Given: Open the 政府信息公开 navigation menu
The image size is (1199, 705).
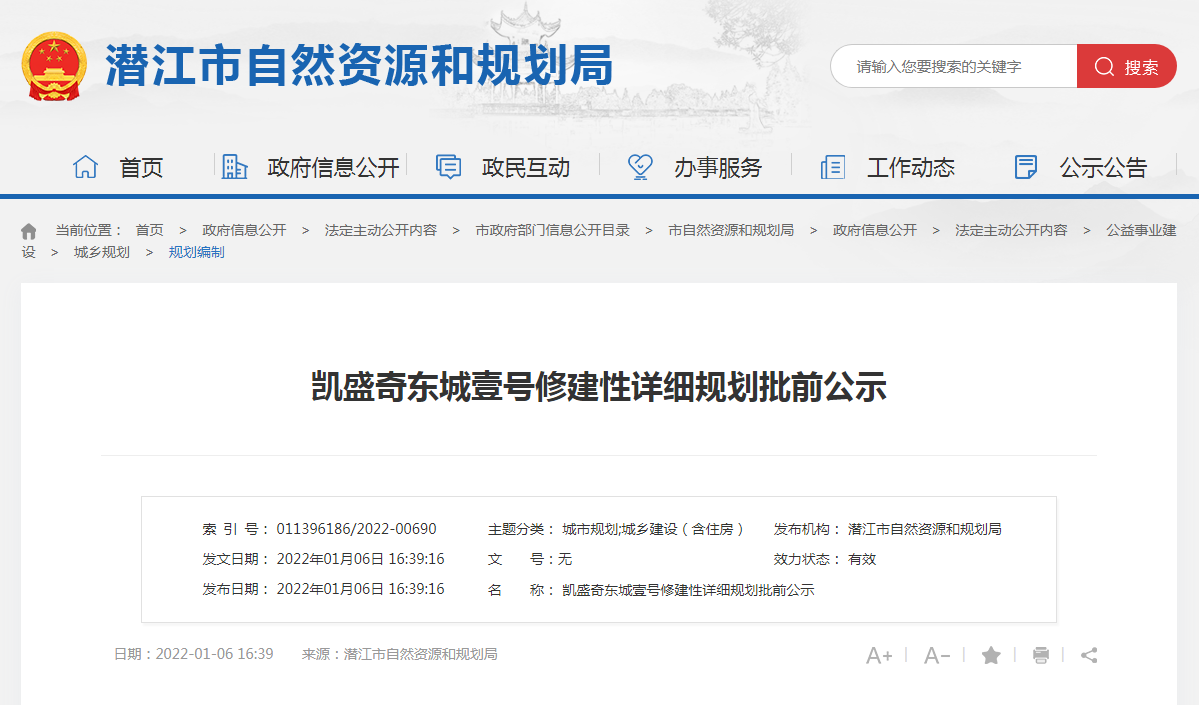Looking at the screenshot, I should pos(311,167).
